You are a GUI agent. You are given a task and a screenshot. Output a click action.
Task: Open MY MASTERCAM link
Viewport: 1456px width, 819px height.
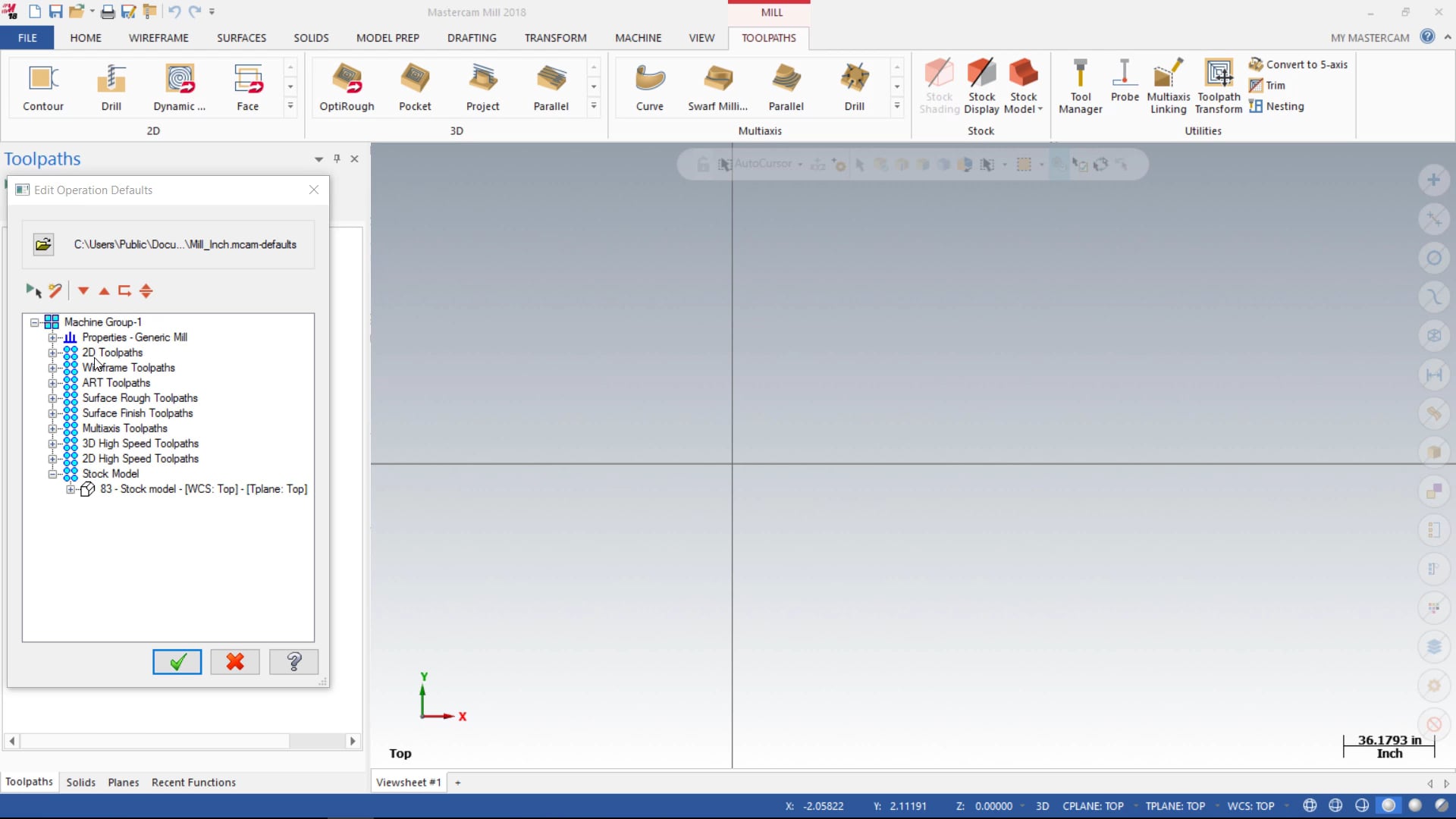[x=1370, y=37]
